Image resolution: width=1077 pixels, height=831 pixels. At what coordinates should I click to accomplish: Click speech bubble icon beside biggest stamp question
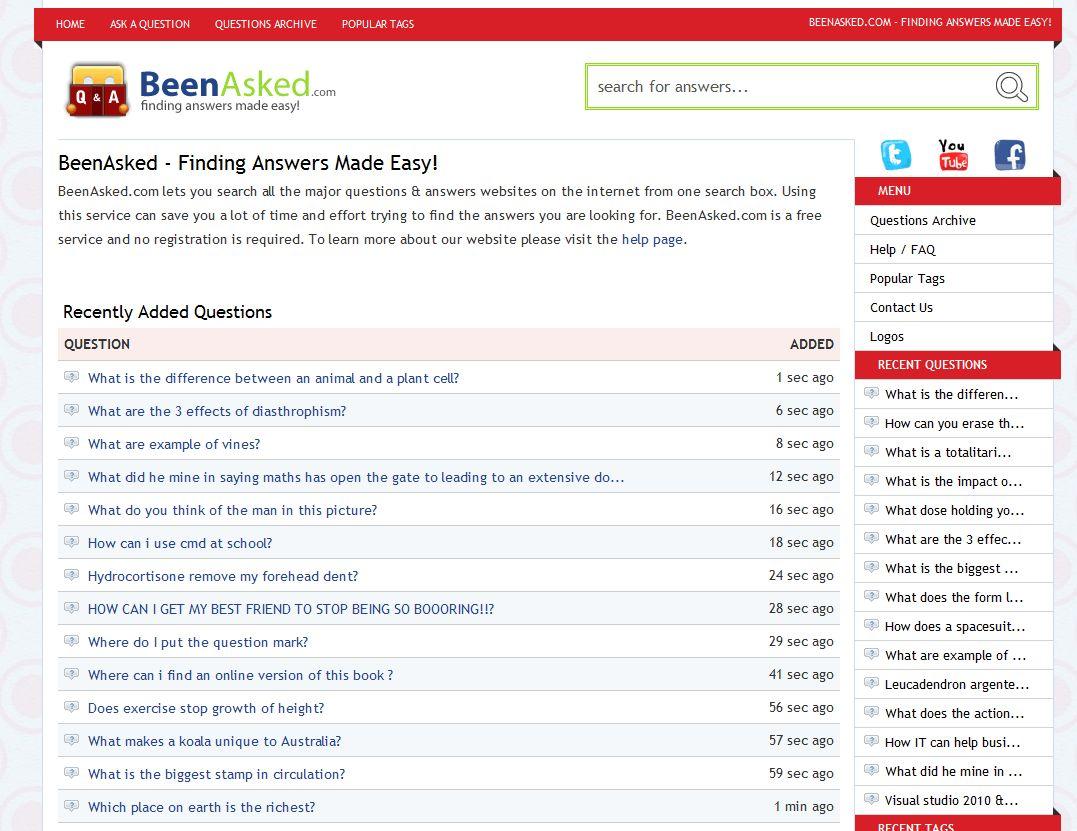pos(71,773)
